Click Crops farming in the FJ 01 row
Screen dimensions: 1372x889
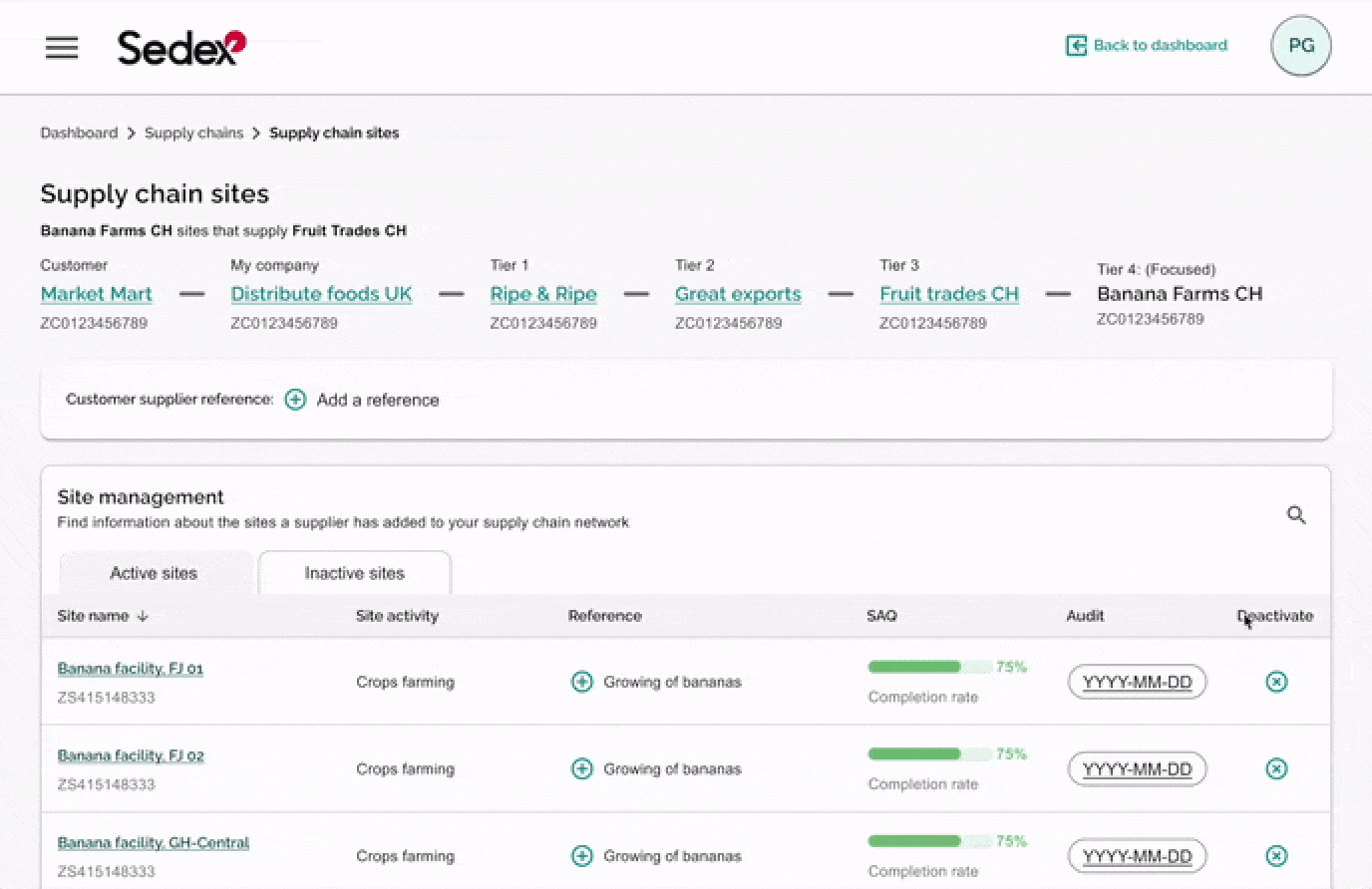pyautogui.click(x=405, y=682)
